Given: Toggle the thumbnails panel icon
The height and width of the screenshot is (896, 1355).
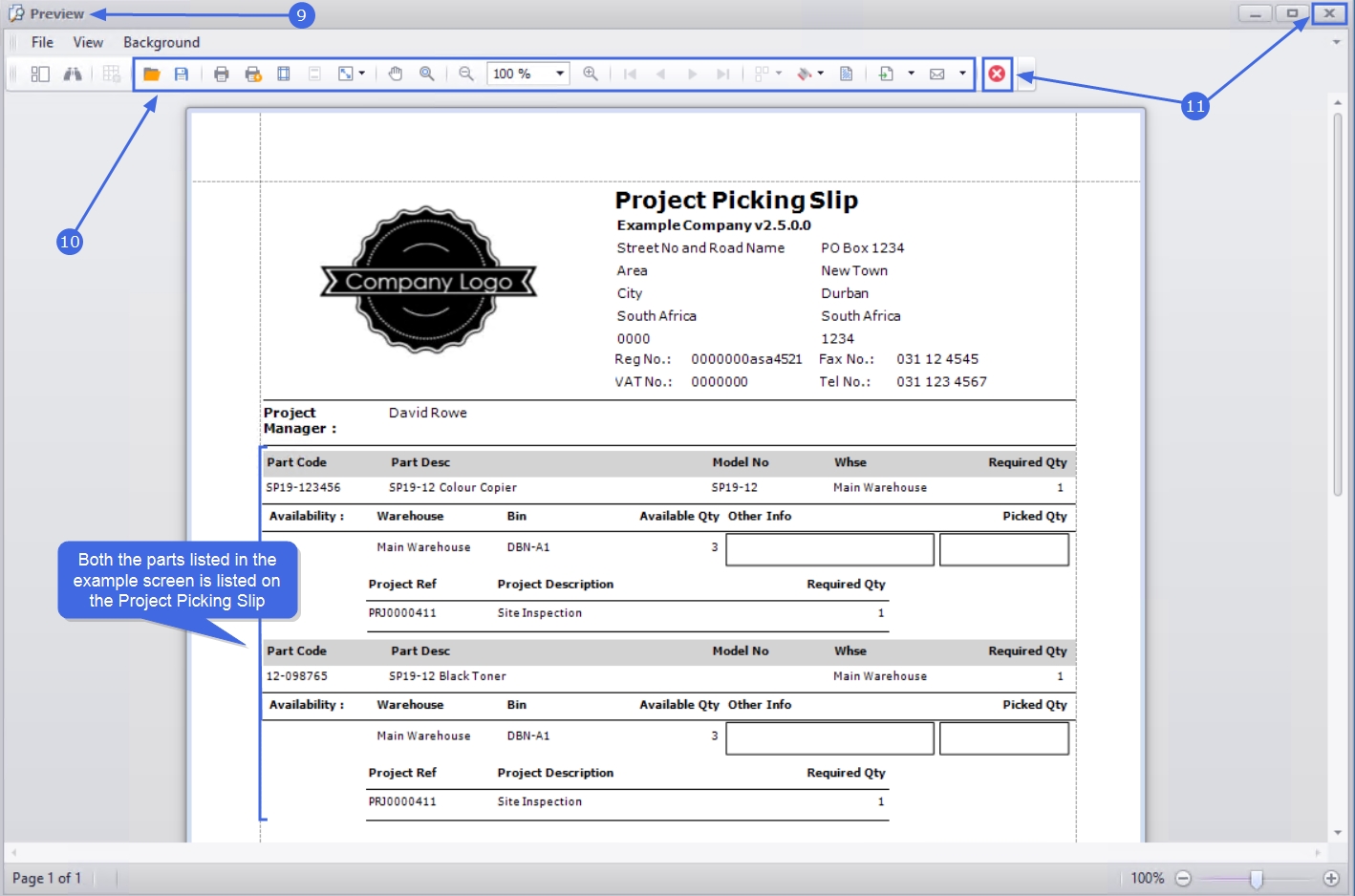Looking at the screenshot, I should point(40,74).
